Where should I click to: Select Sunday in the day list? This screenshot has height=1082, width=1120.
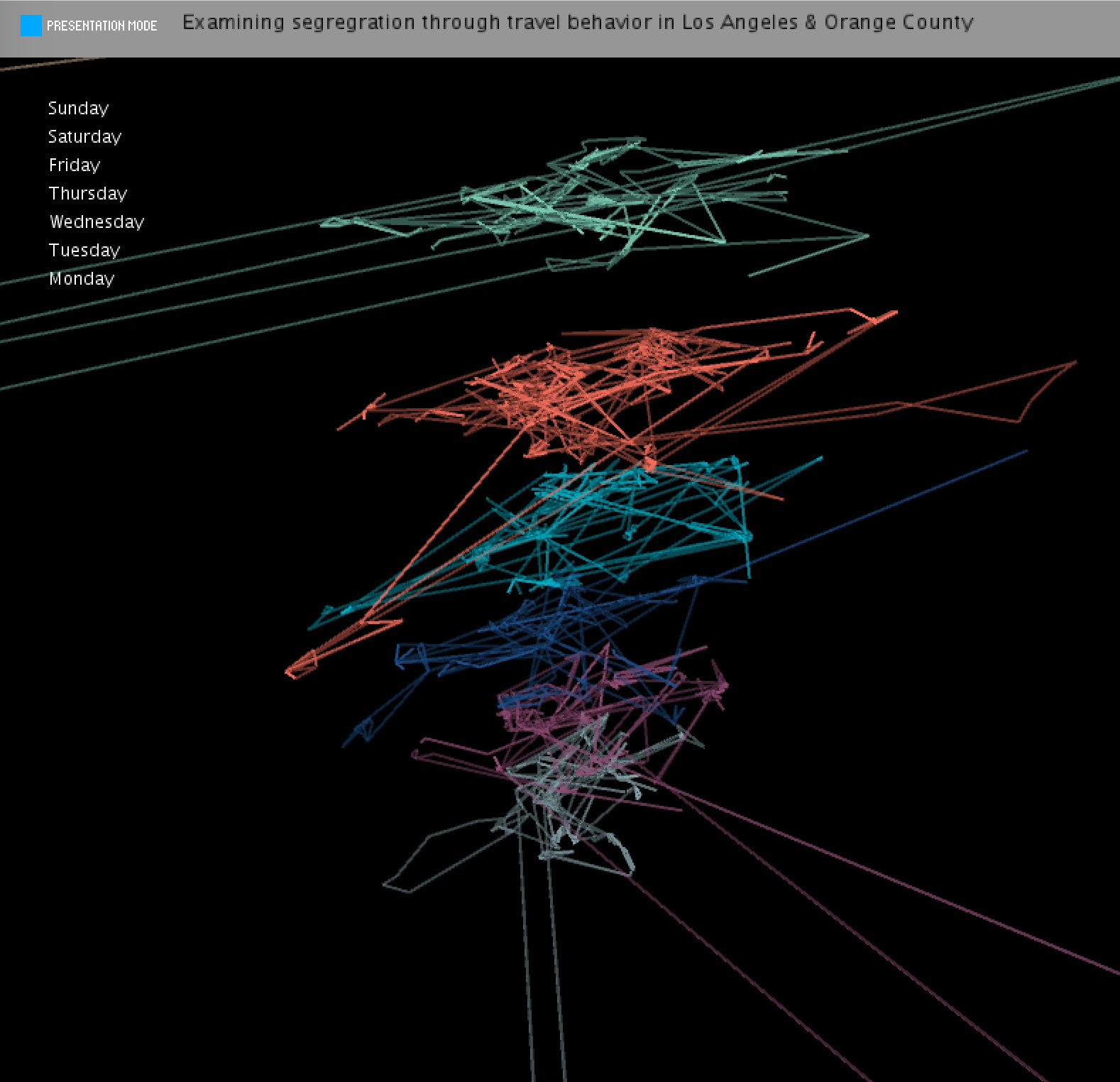coord(78,108)
